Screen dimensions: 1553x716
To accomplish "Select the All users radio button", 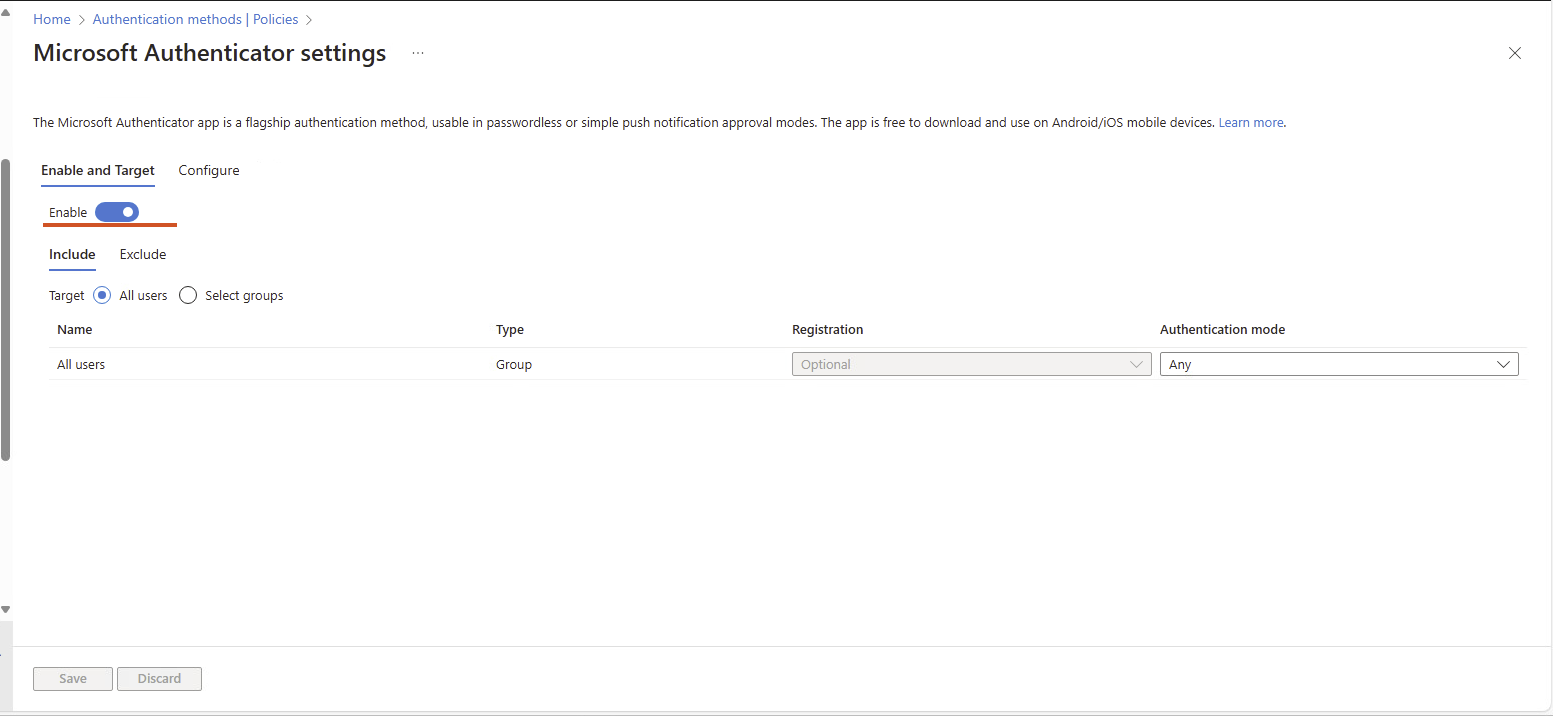I will coord(102,295).
